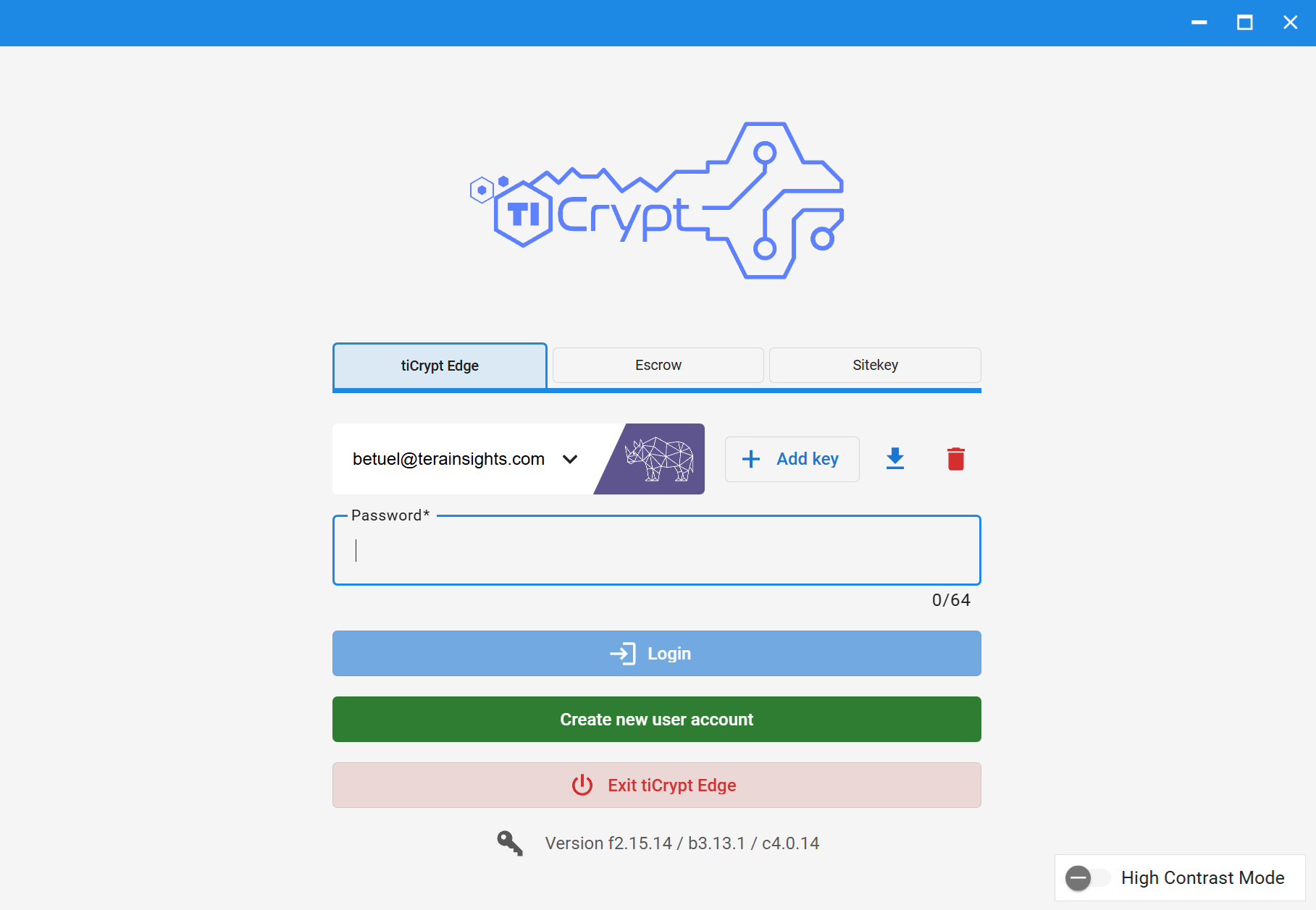Open the betuel@terainsights.com key selector
The width and height of the screenshot is (1316, 910).
448,459
